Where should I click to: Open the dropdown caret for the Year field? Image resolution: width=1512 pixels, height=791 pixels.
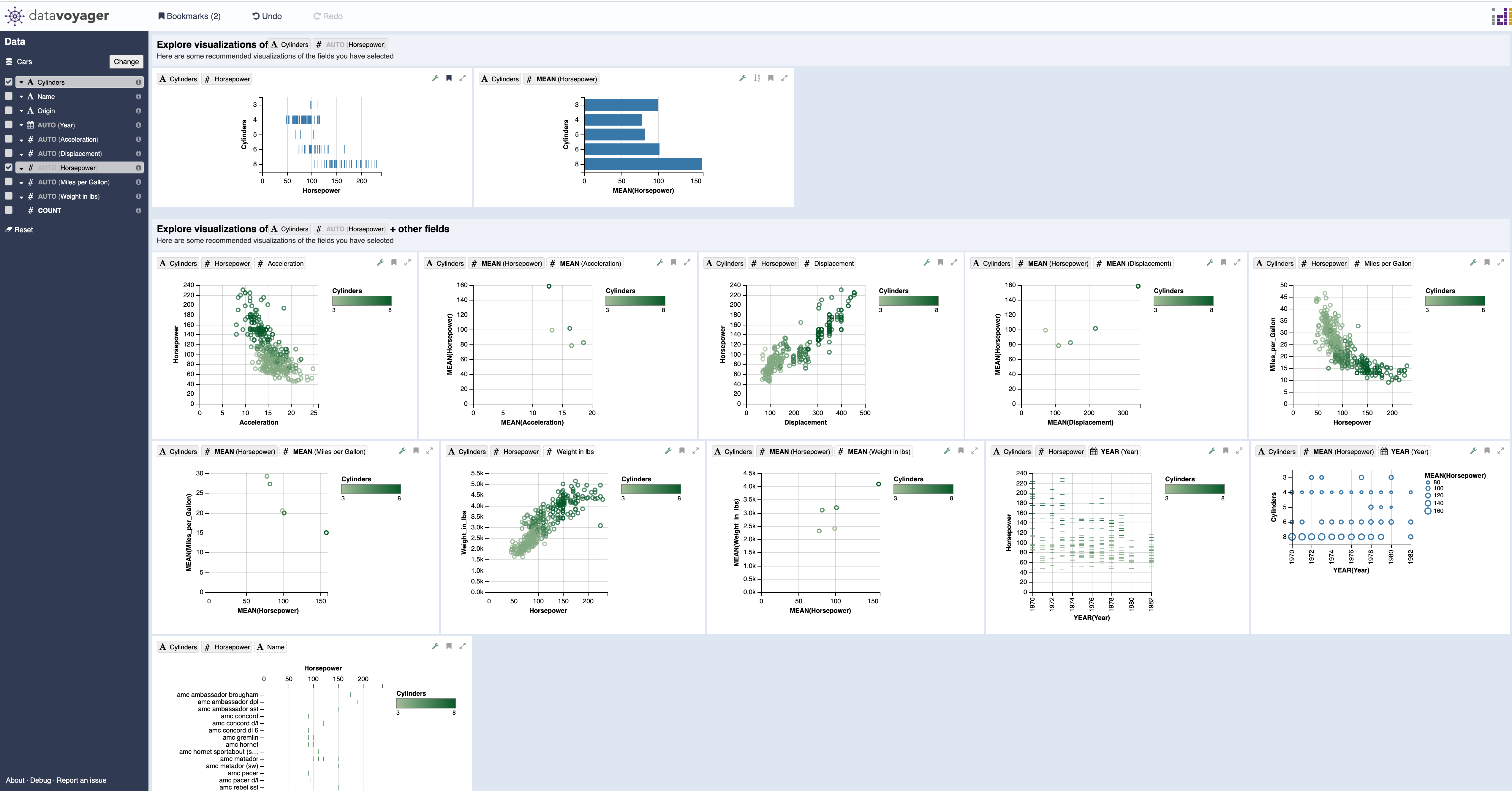pos(21,125)
